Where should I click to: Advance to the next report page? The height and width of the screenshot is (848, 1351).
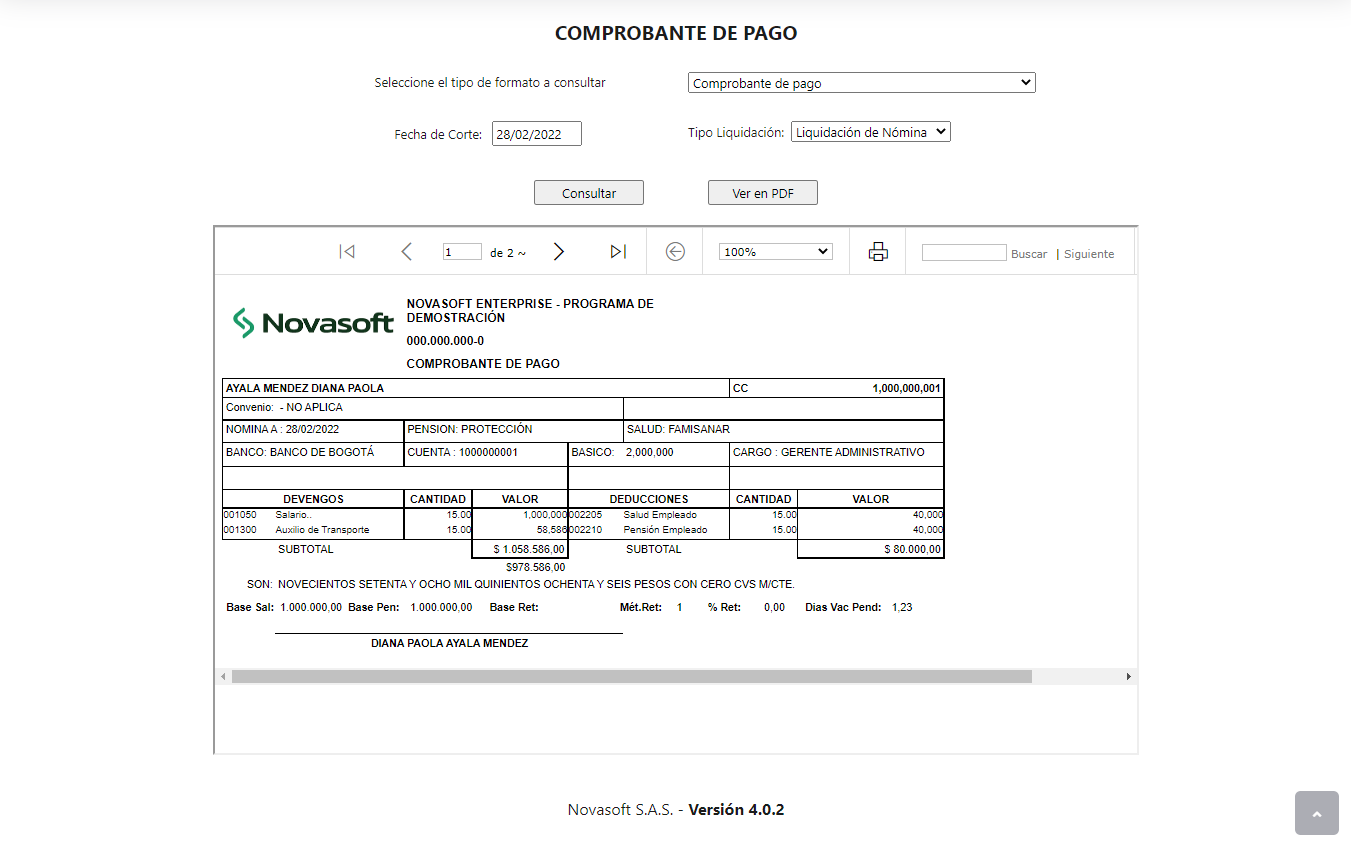click(x=558, y=251)
